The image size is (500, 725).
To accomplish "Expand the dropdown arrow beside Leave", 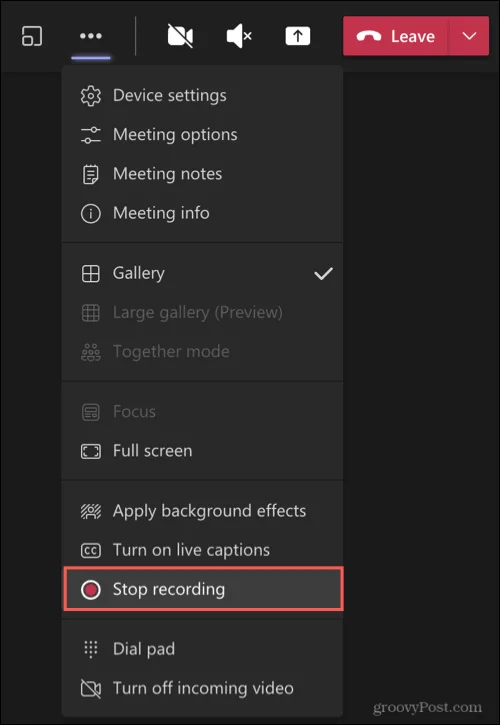I will [x=469, y=36].
